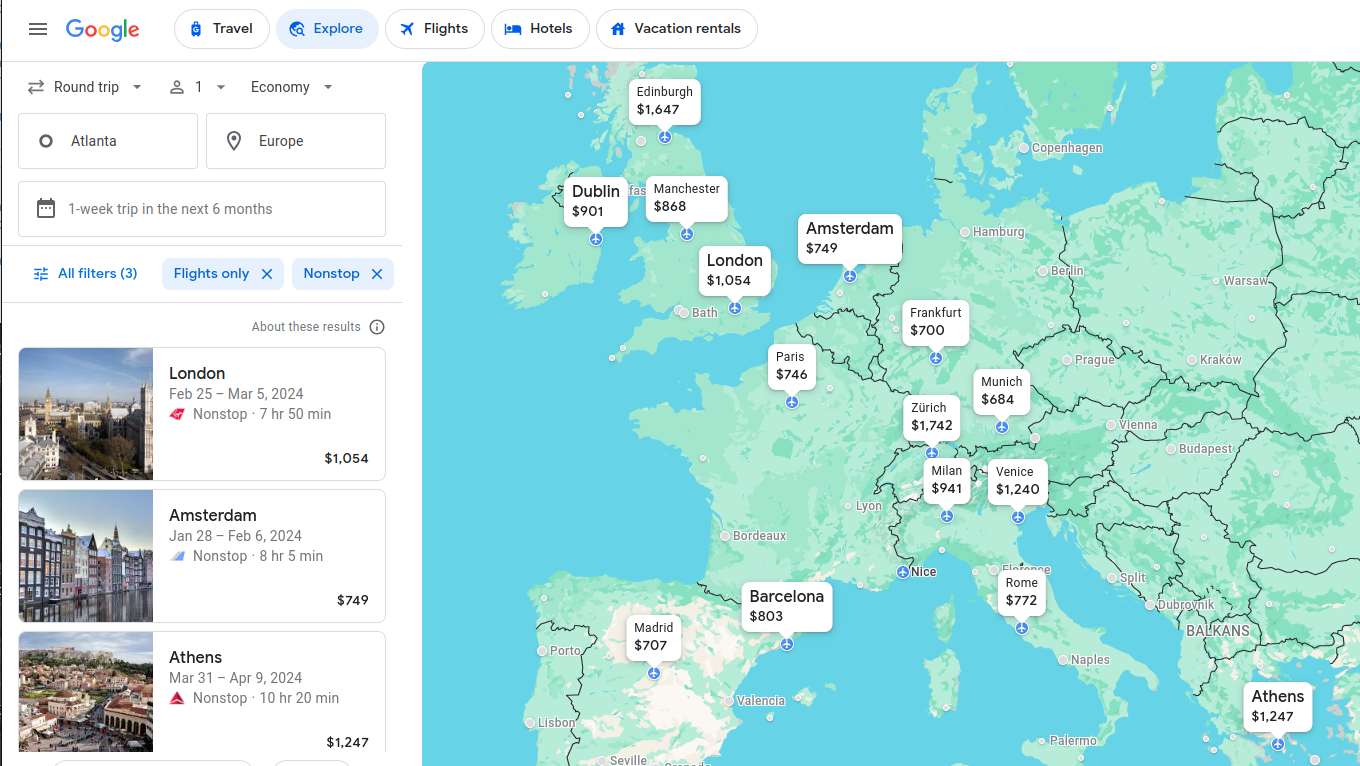
Task: Go to the Hotels tab
Action: [539, 29]
